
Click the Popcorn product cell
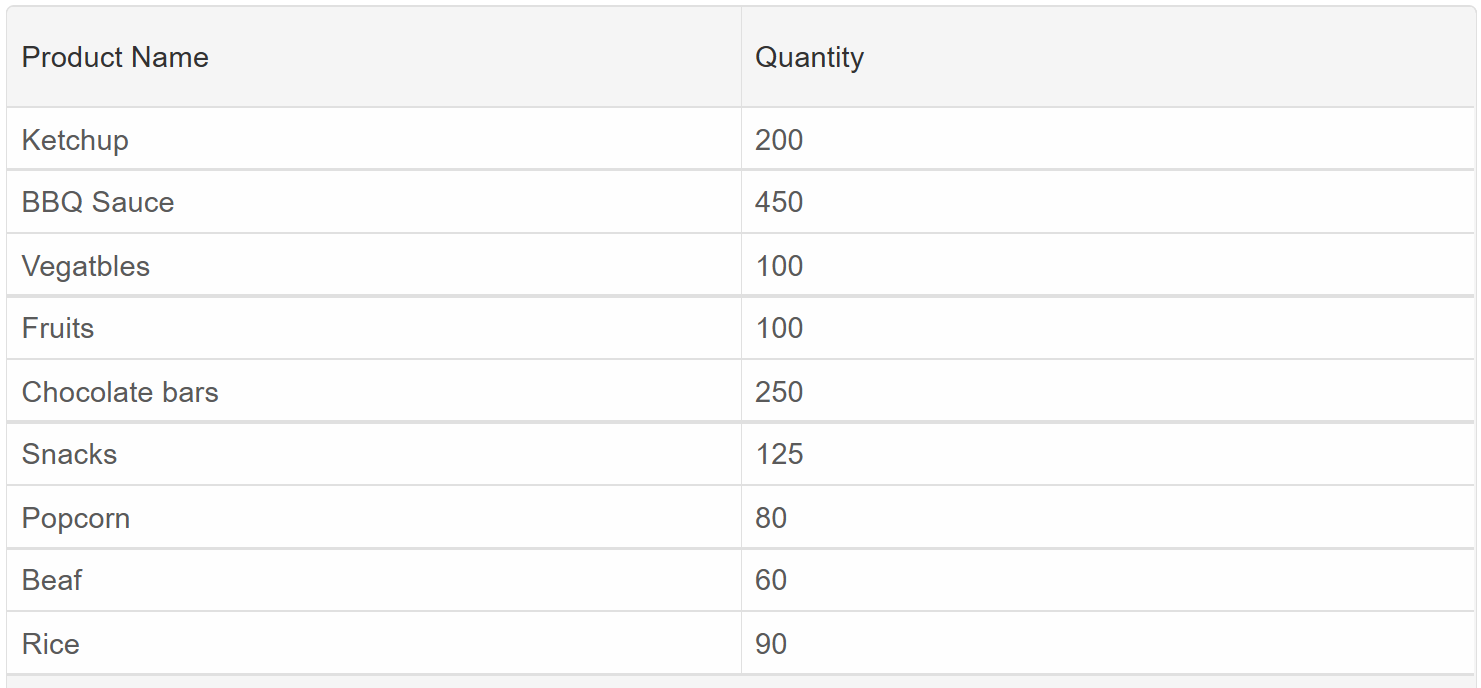[374, 517]
